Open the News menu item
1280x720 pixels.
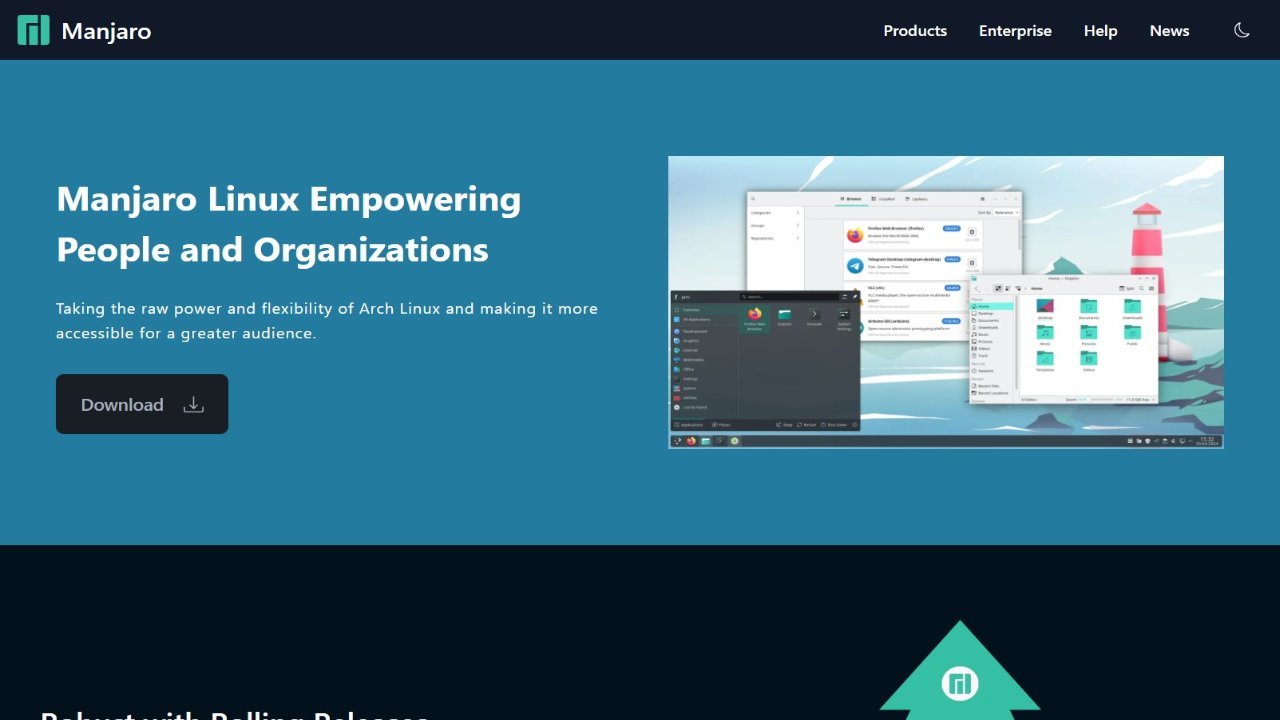coord(1169,30)
